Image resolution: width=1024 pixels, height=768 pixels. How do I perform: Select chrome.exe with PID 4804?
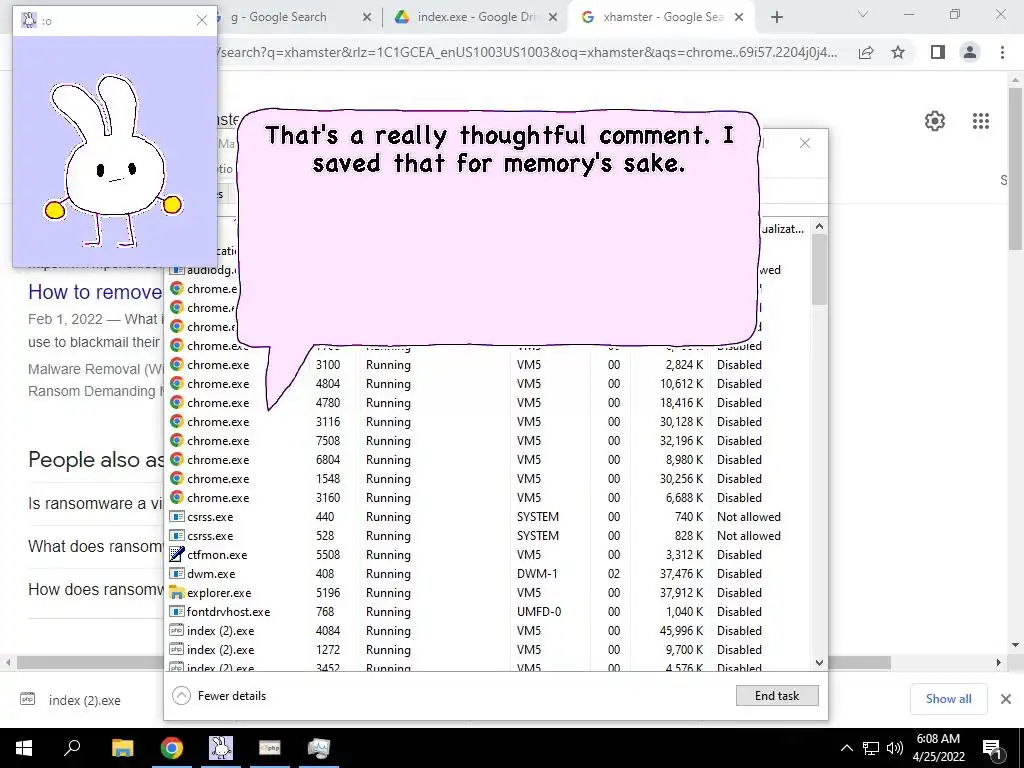tap(487, 384)
